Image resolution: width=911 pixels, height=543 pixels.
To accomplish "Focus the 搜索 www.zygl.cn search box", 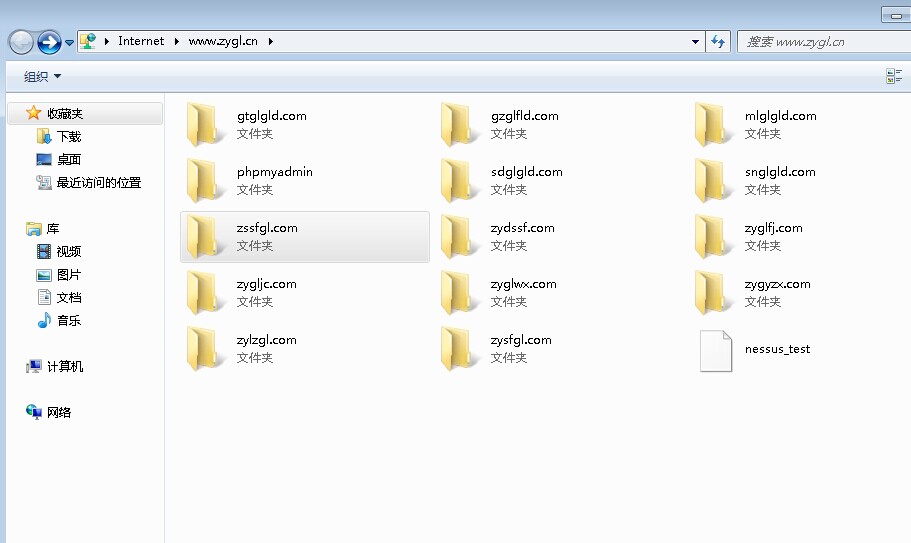I will (824, 42).
